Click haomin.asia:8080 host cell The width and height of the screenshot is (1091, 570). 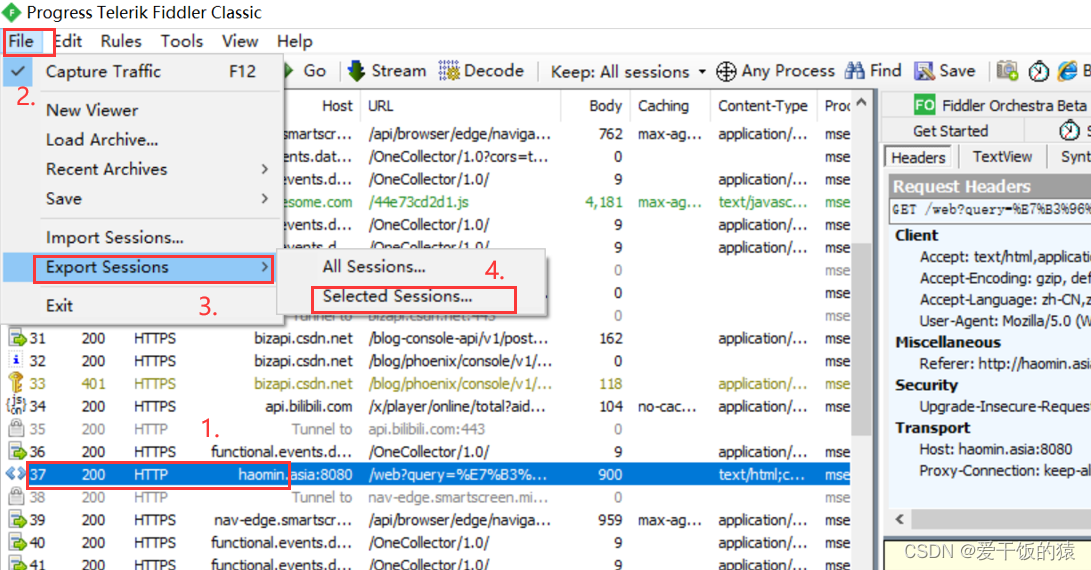[295, 475]
